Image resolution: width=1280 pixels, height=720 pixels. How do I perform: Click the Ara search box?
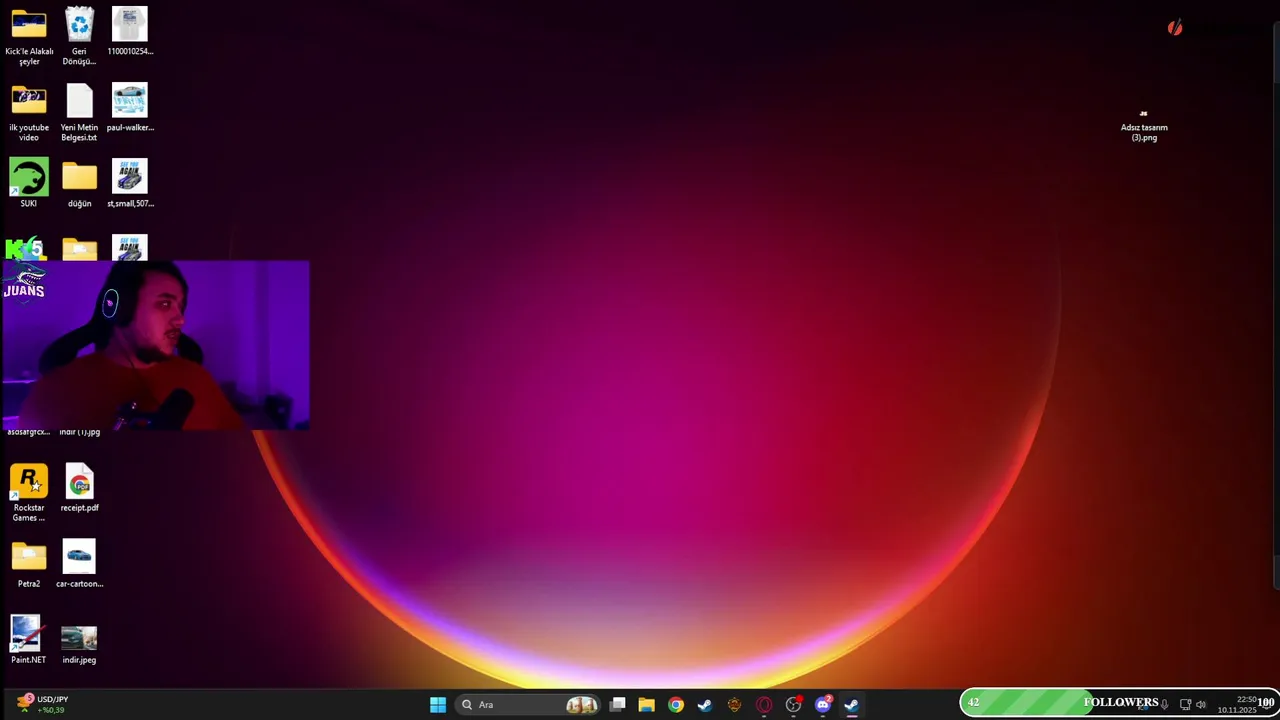point(528,705)
